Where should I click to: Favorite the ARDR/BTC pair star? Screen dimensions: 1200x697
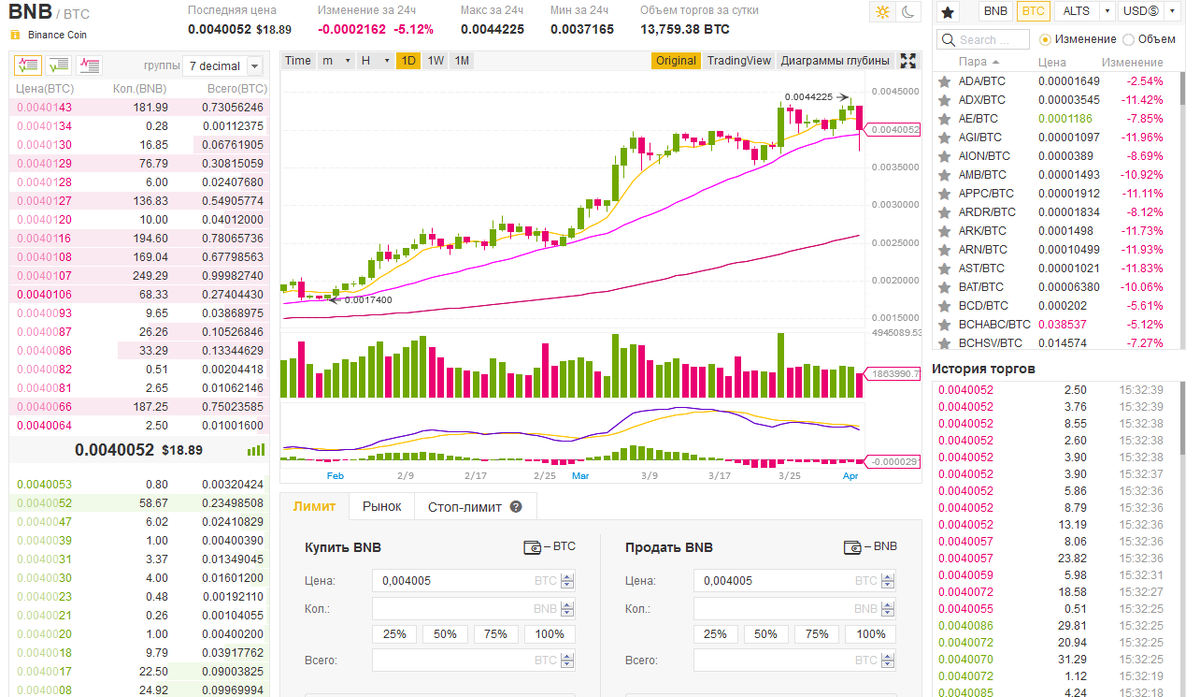point(943,212)
